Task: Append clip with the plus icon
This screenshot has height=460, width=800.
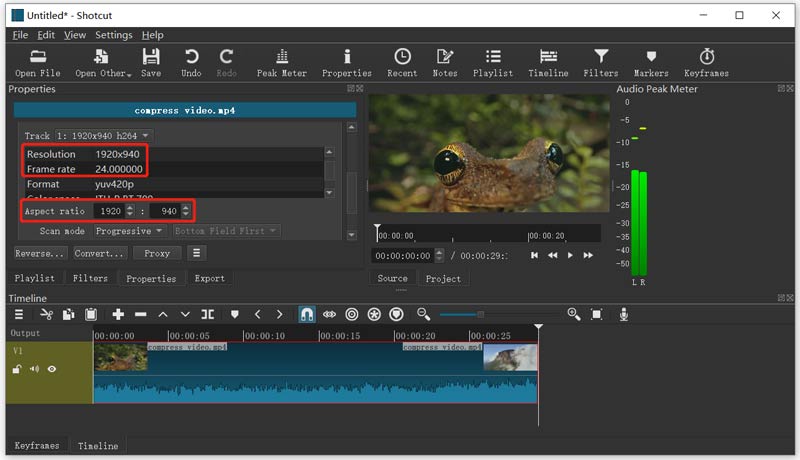Action: coord(118,314)
